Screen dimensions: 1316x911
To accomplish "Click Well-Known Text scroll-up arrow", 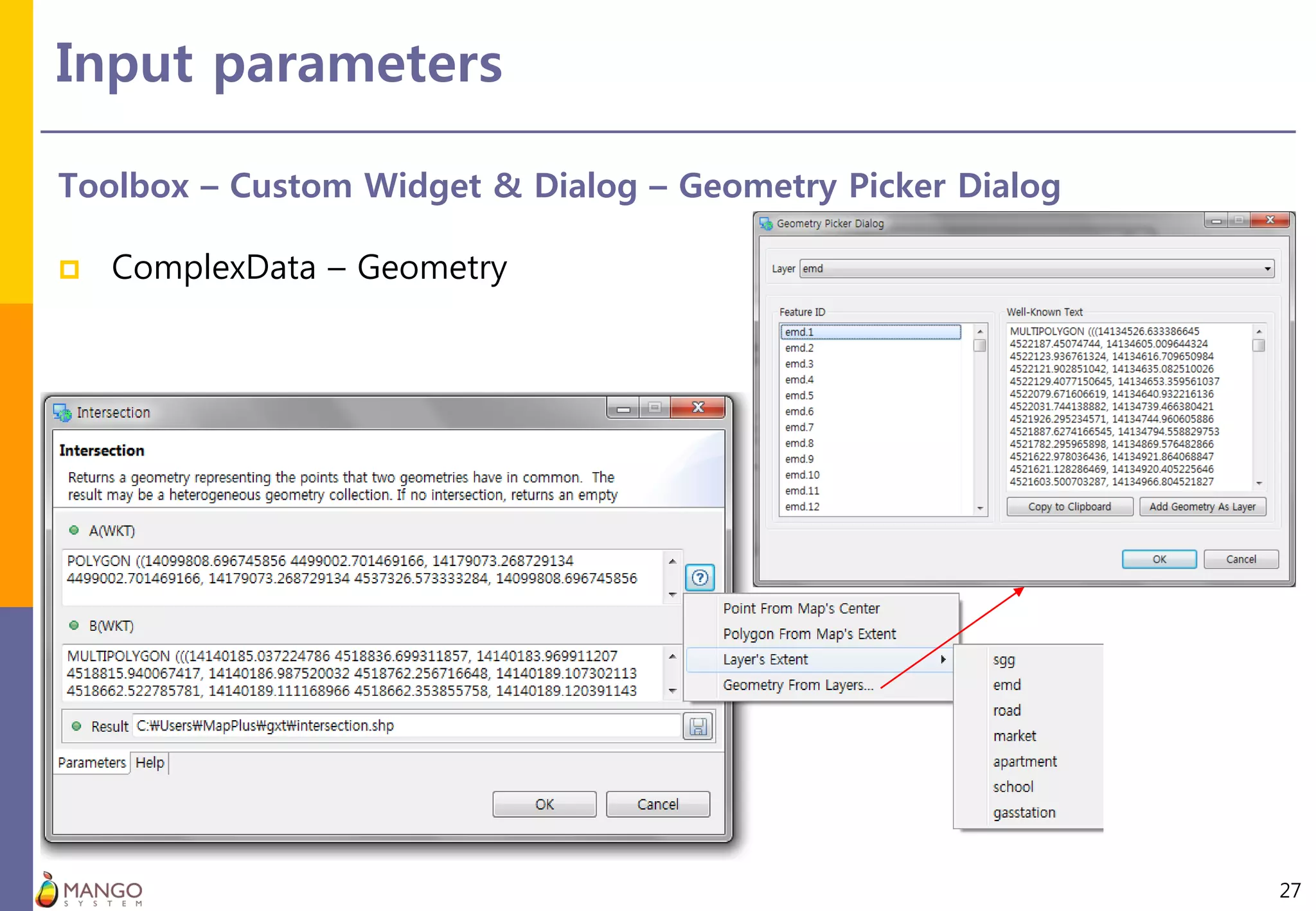I will coord(1259,332).
